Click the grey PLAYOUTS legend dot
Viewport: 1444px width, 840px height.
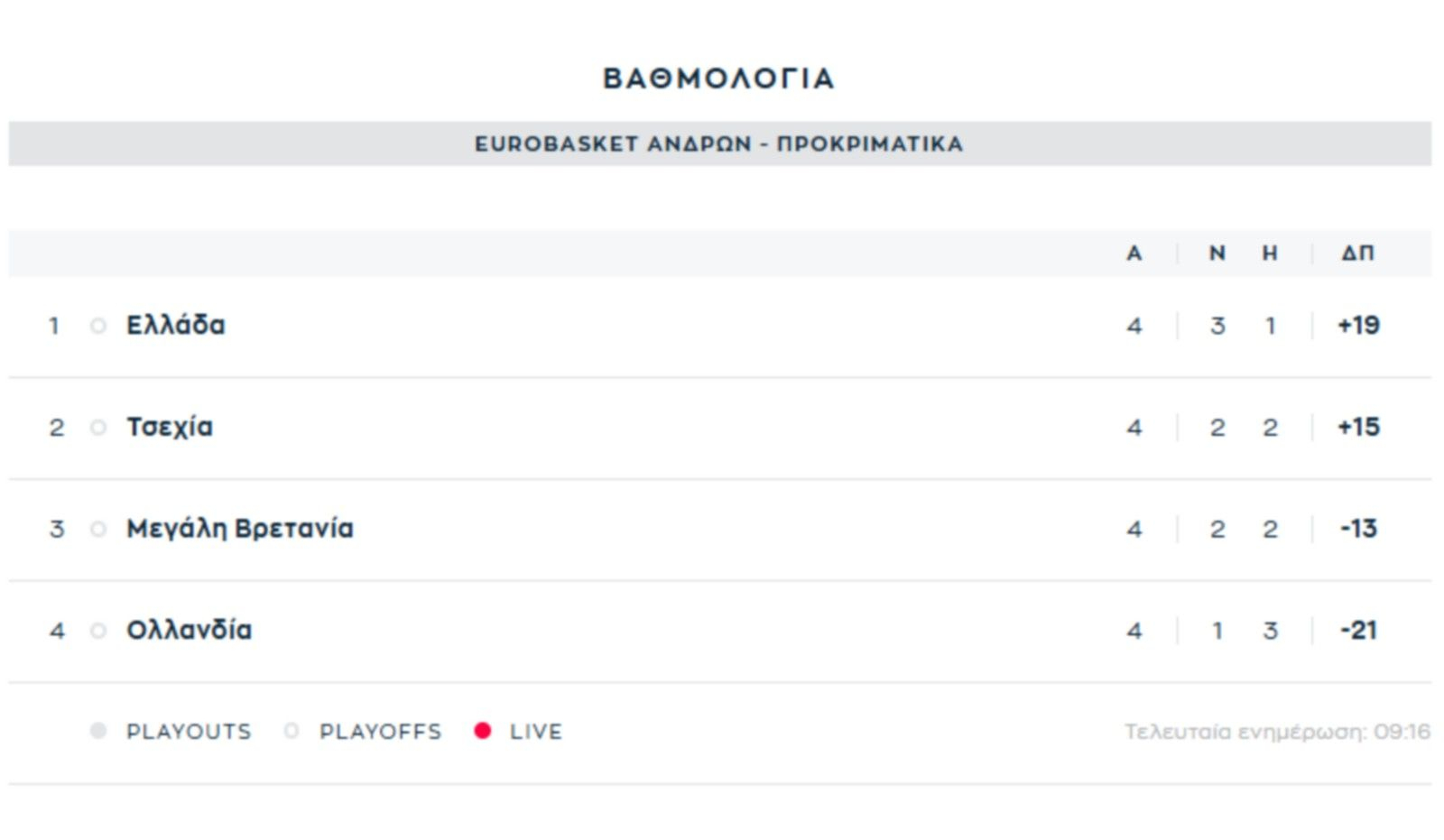(98, 731)
